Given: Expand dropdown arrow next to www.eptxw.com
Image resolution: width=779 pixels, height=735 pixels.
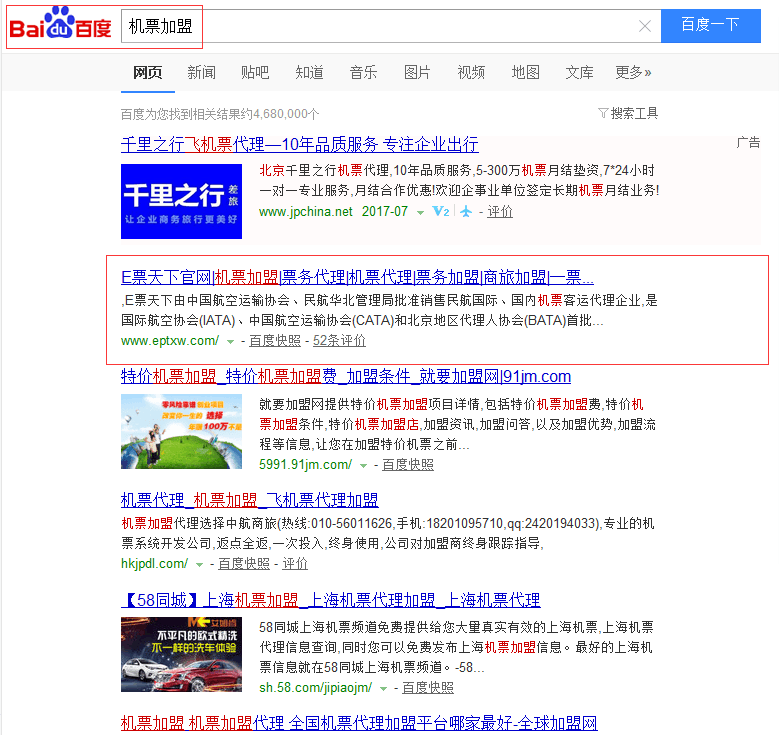Looking at the screenshot, I should pyautogui.click(x=231, y=341).
